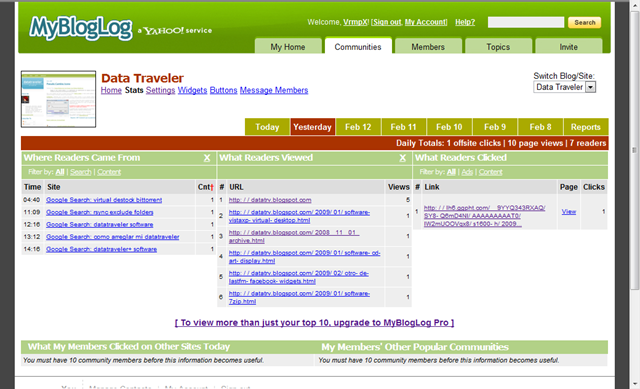Click the Time column header
640x389 pixels.
(32, 187)
